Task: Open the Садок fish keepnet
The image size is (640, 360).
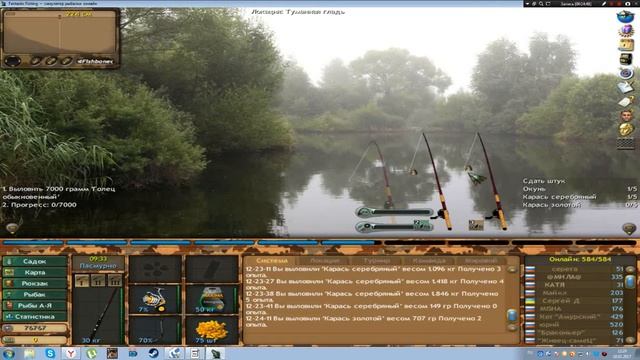Action: coord(35,261)
